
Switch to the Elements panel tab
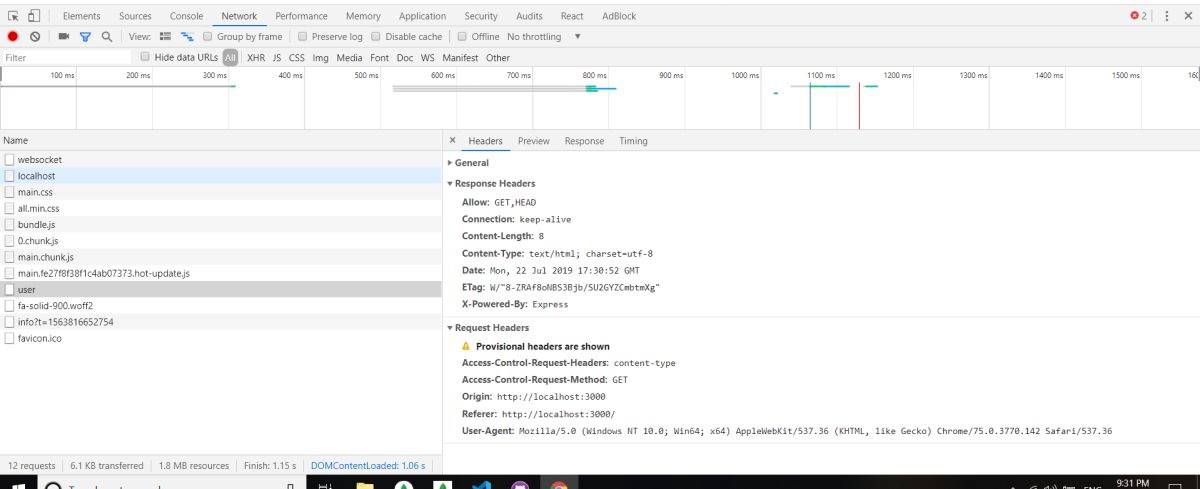(x=81, y=16)
